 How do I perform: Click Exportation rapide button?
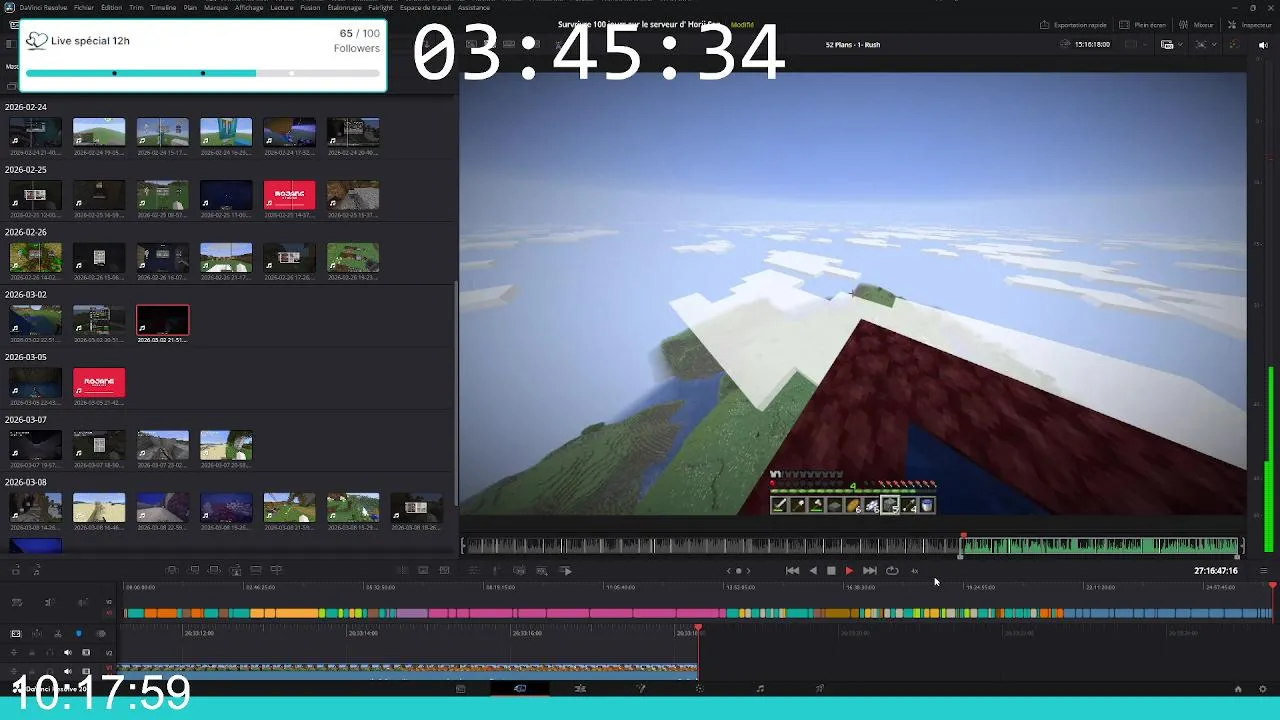pyautogui.click(x=1074, y=25)
